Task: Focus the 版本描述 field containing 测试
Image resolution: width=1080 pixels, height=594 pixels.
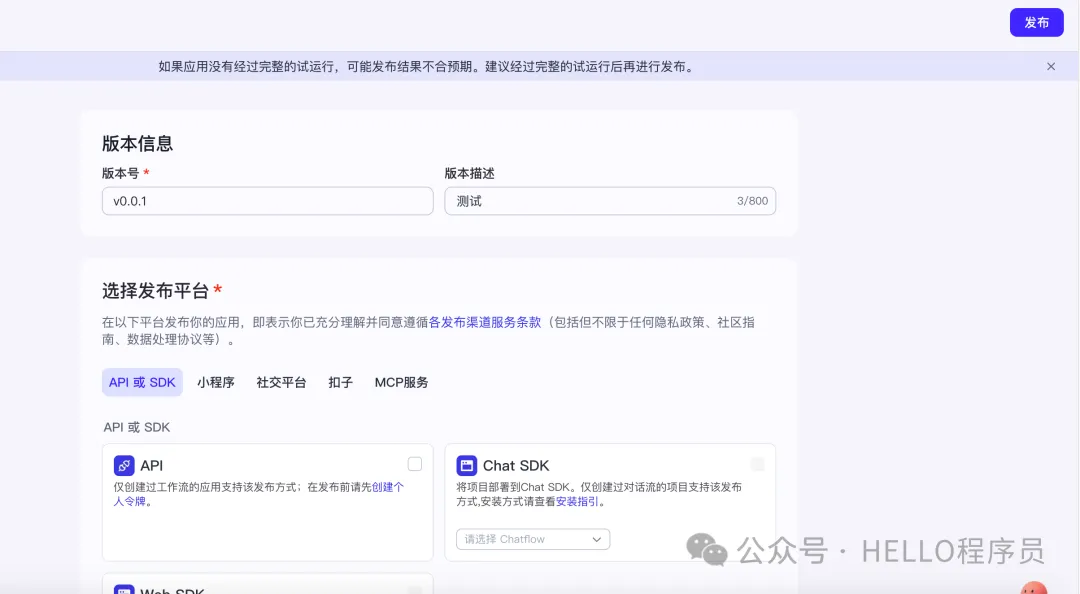Action: coord(610,201)
